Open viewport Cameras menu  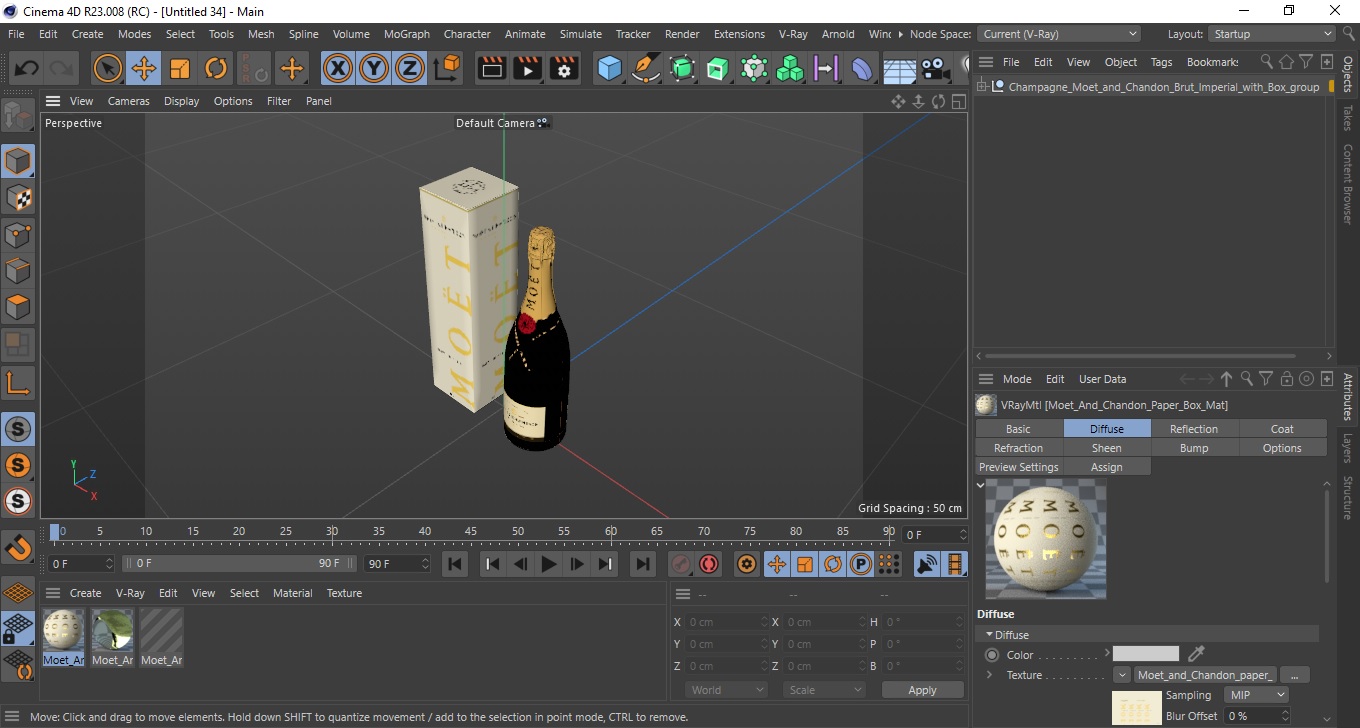click(129, 101)
